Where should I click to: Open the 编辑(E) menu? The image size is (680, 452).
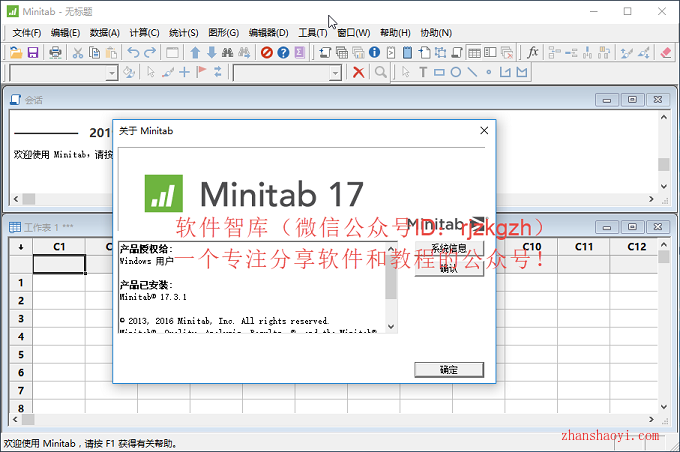point(65,33)
